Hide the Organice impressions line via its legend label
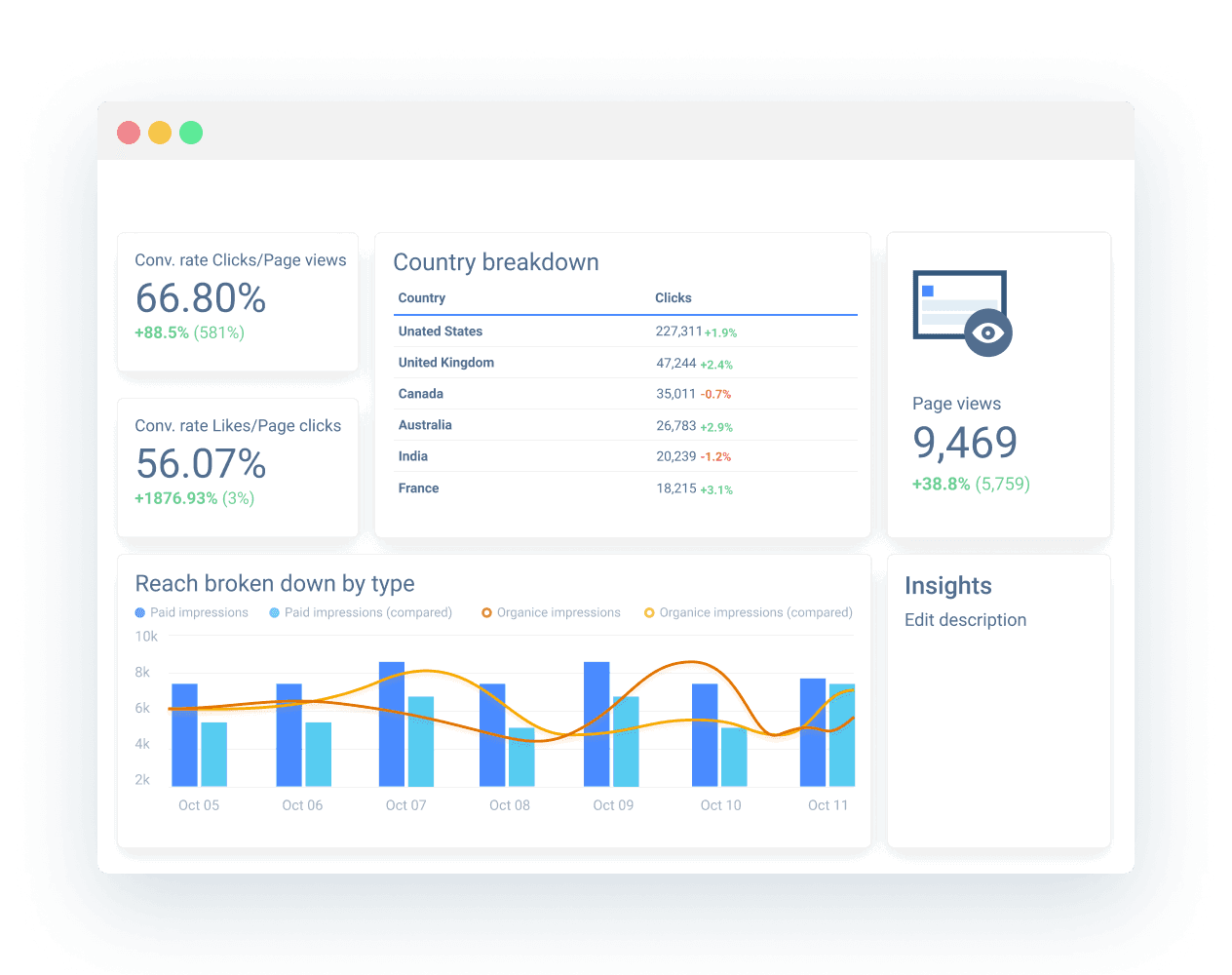The height and width of the screenshot is (975, 1232). (558, 612)
